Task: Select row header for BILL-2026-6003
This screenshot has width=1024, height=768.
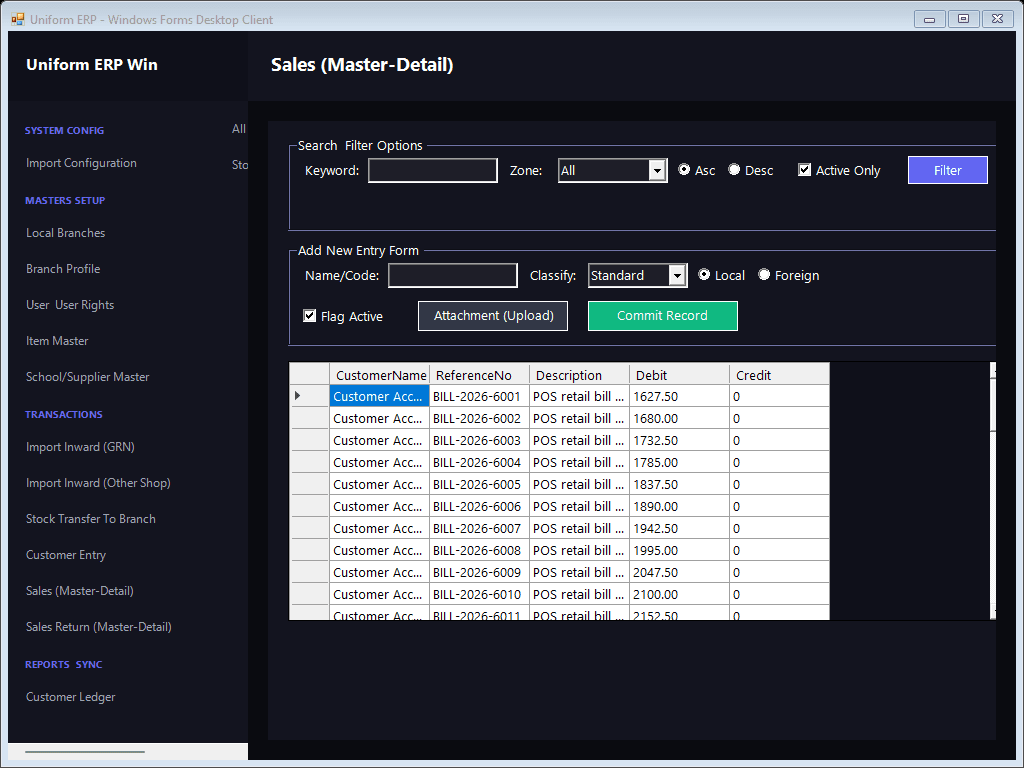Action: 310,440
